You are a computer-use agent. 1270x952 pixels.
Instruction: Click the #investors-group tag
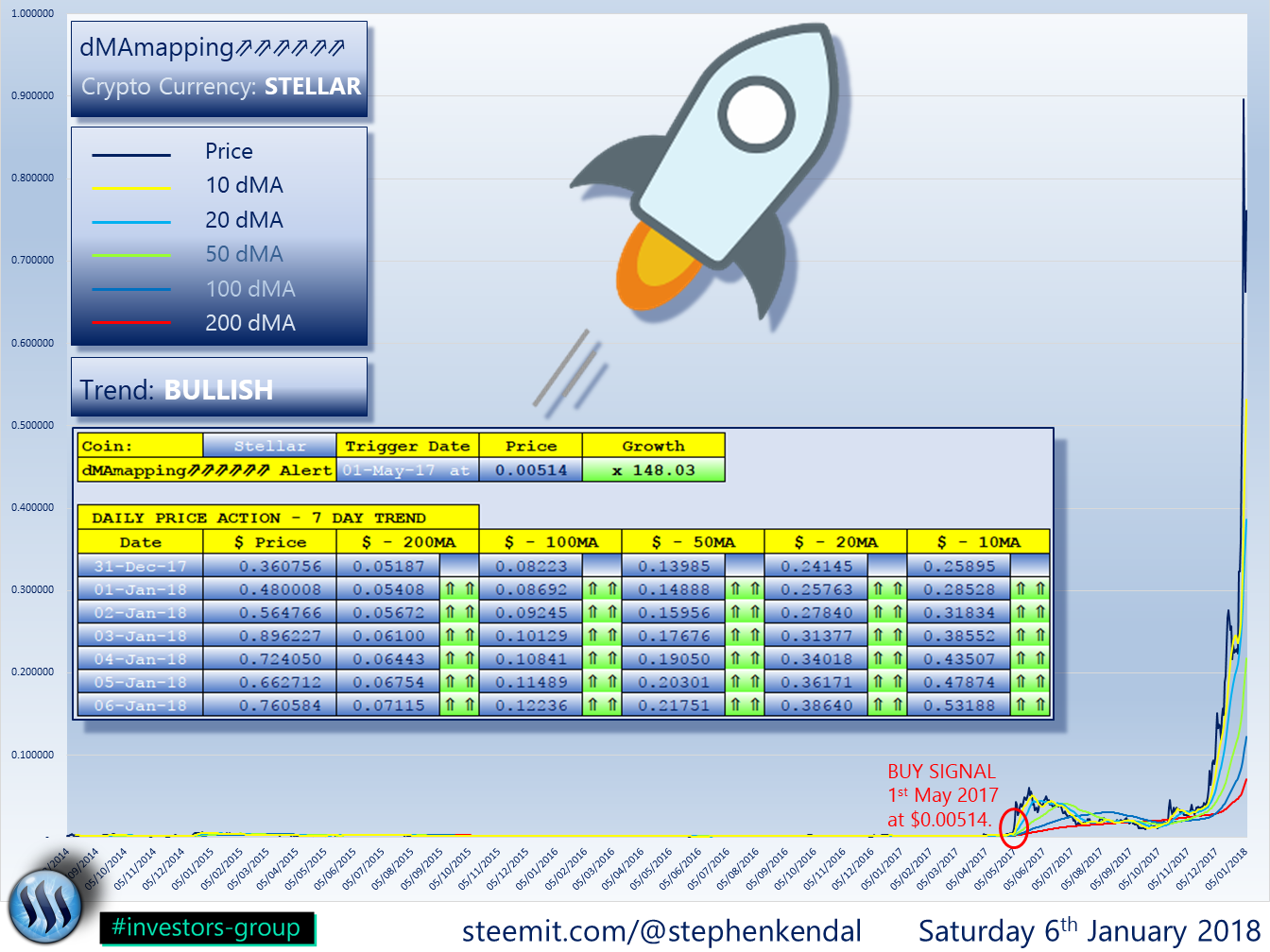207,927
